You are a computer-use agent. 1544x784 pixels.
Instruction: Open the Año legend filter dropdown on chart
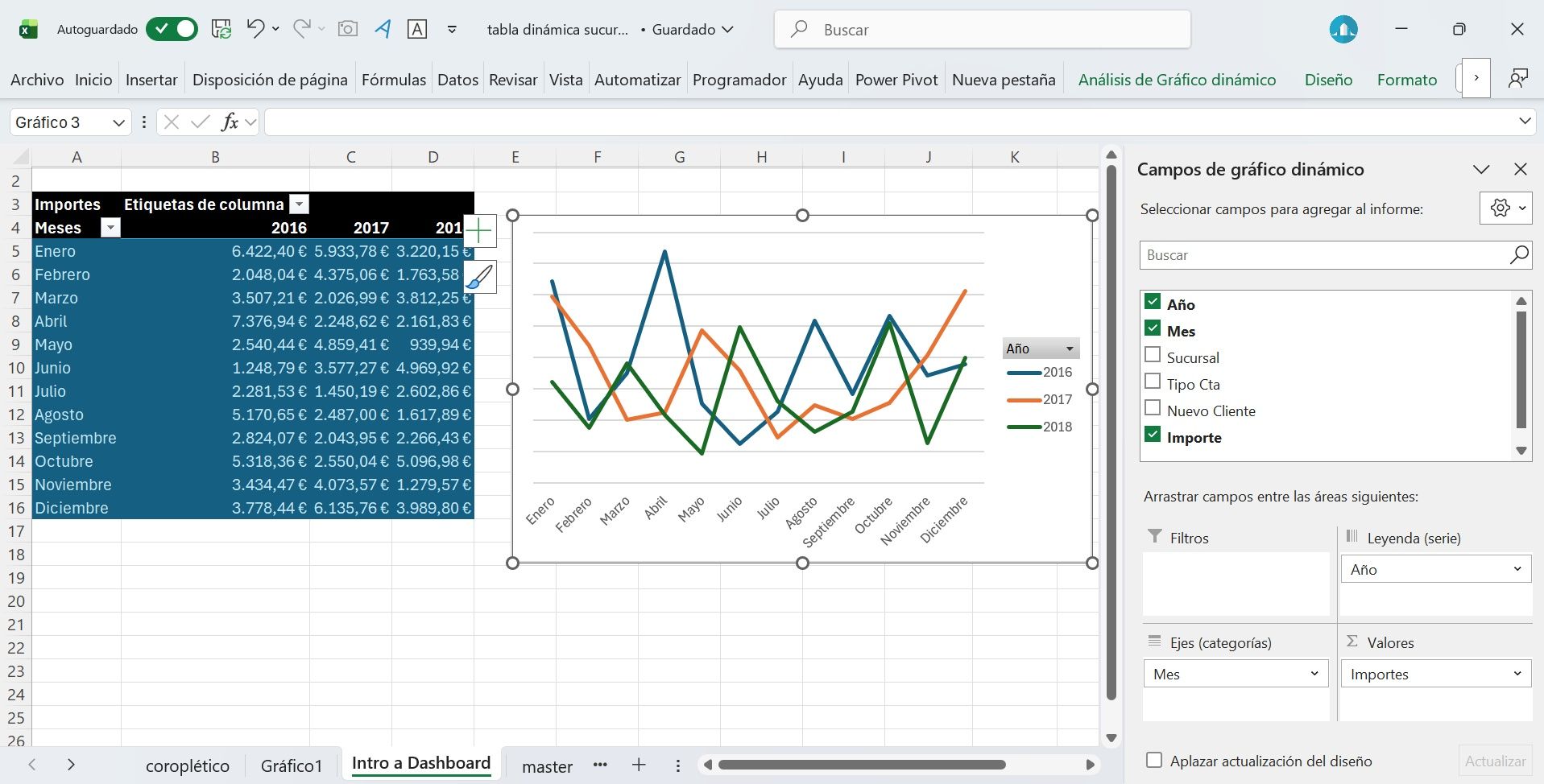point(1070,349)
